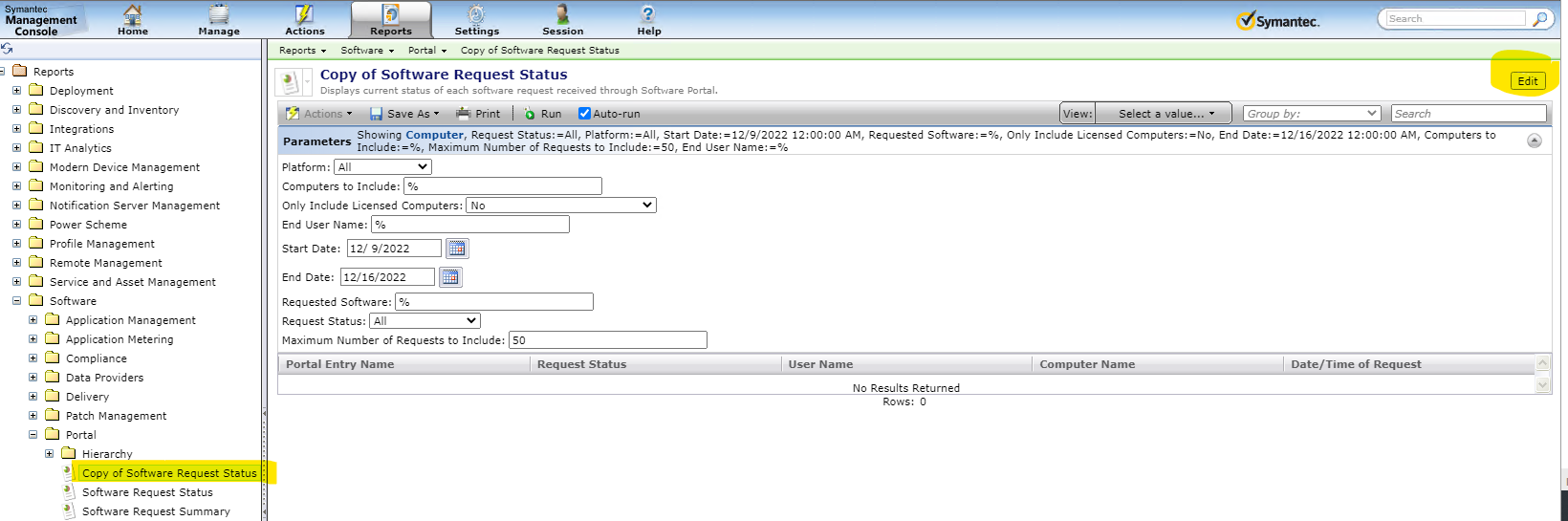Select Data Providers folder
The image size is (1568, 521).
(104, 378)
